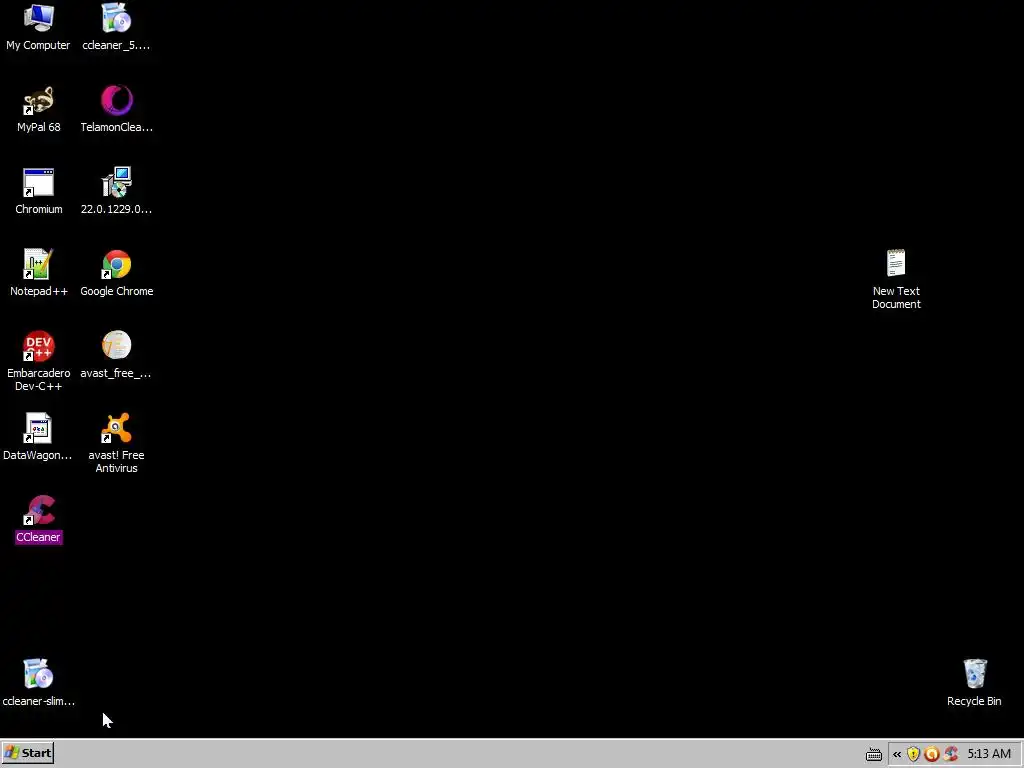This screenshot has height=768, width=1024.
Task: Click the yellow security shield tray icon
Action: tap(913, 754)
